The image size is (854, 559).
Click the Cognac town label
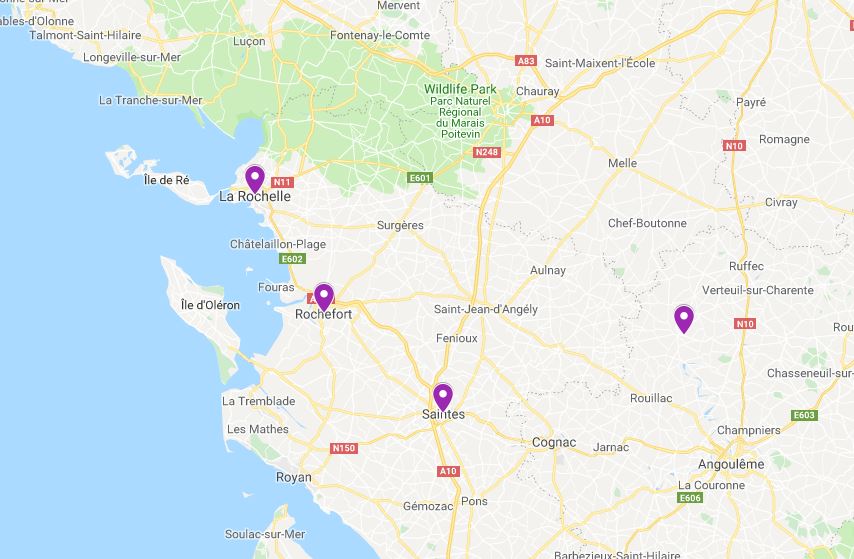[x=554, y=442]
